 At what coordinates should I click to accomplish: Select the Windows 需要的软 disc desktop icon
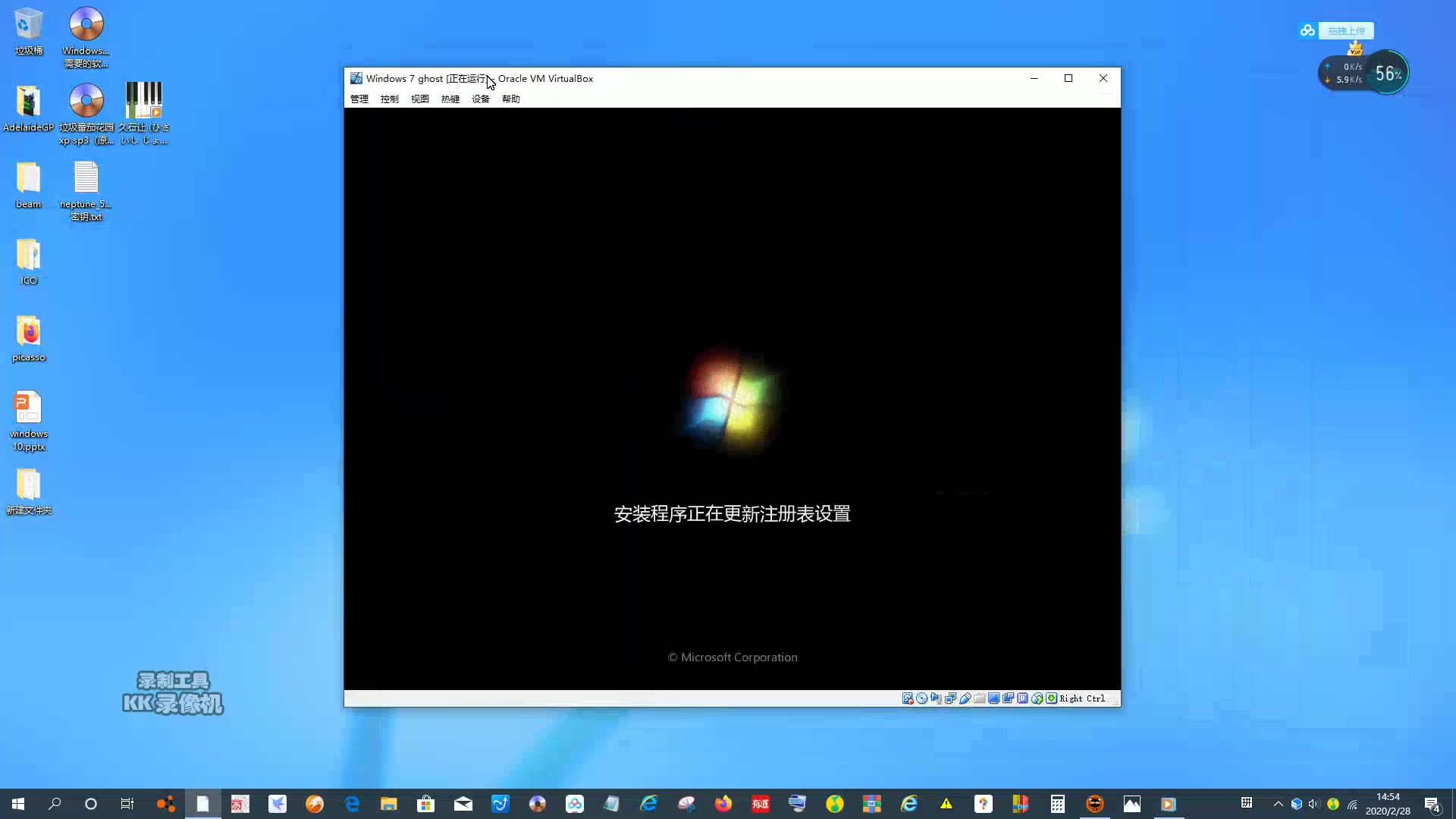pyautogui.click(x=86, y=37)
